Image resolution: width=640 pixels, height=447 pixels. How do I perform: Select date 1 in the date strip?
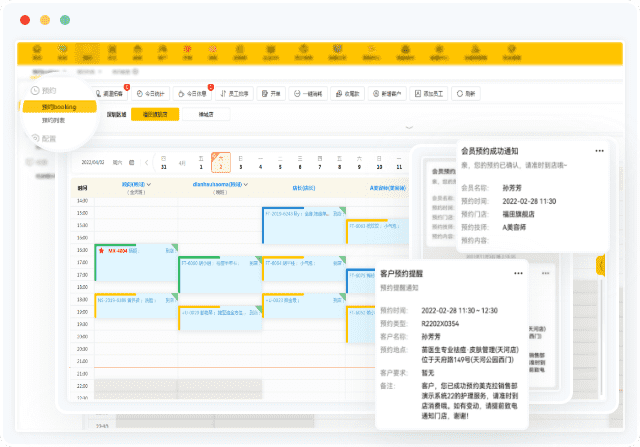pyautogui.click(x=201, y=162)
